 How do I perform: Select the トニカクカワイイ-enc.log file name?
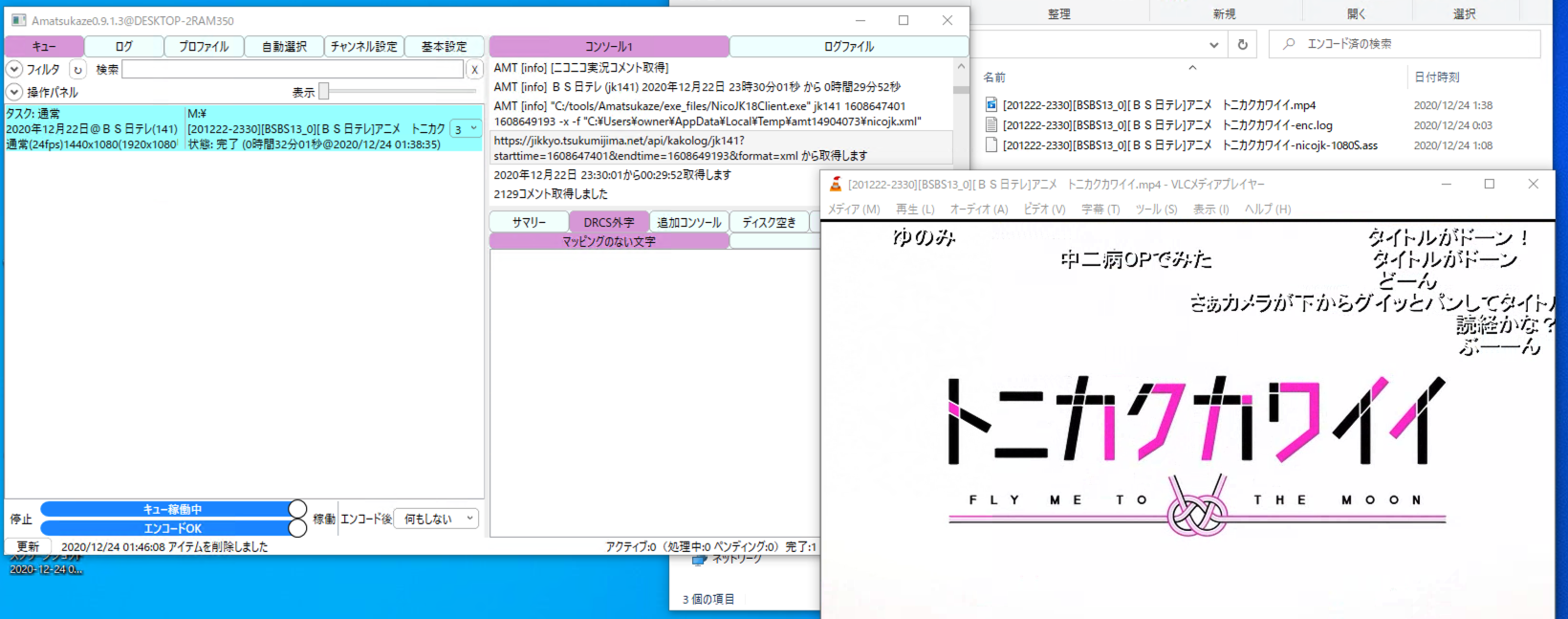(1167, 125)
